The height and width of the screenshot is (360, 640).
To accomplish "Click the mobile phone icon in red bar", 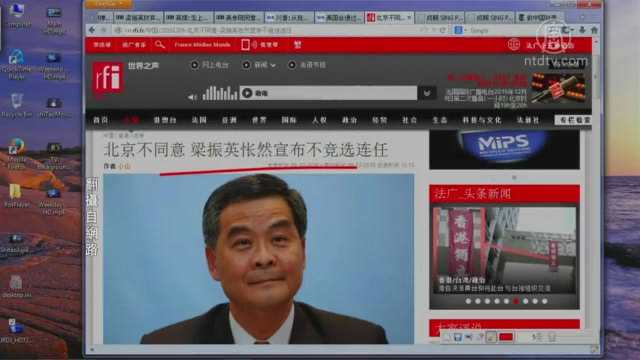I will click(245, 45).
